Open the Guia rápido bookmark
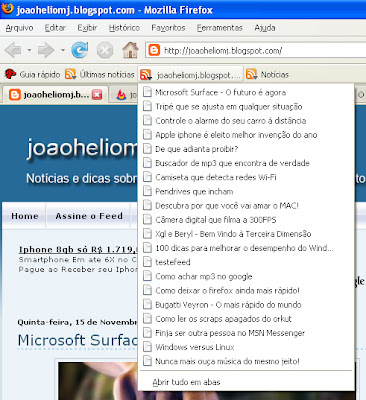Viewport: 366px width, 400px height. click(32, 74)
